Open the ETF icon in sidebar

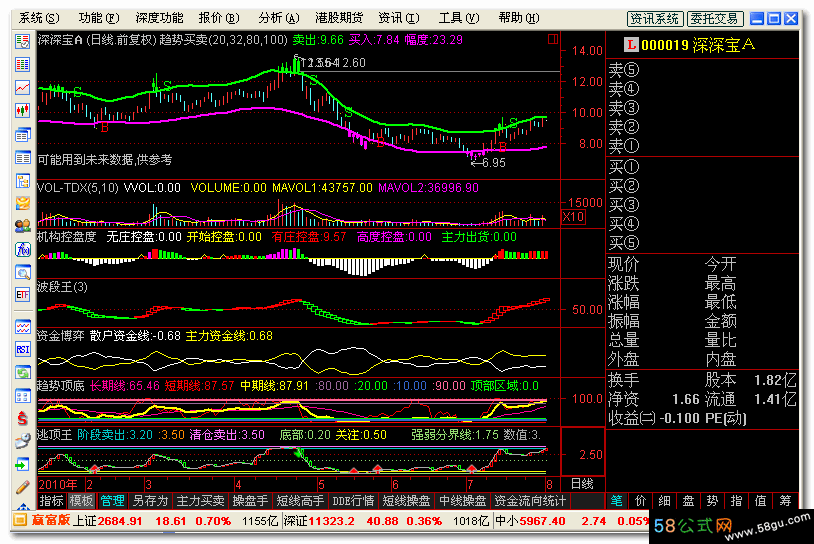(22, 295)
